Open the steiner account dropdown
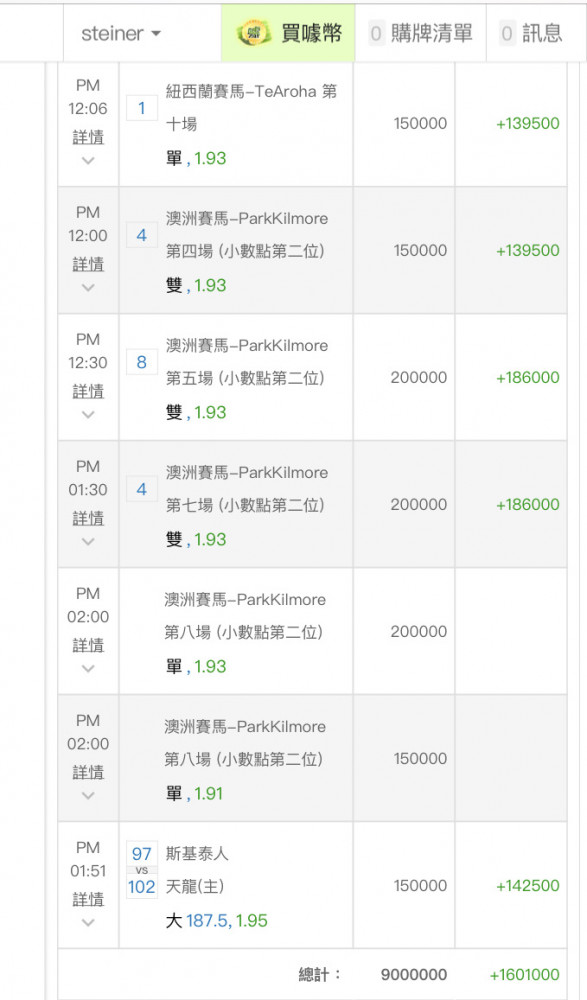This screenshot has height=1000, width=587. tap(121, 33)
